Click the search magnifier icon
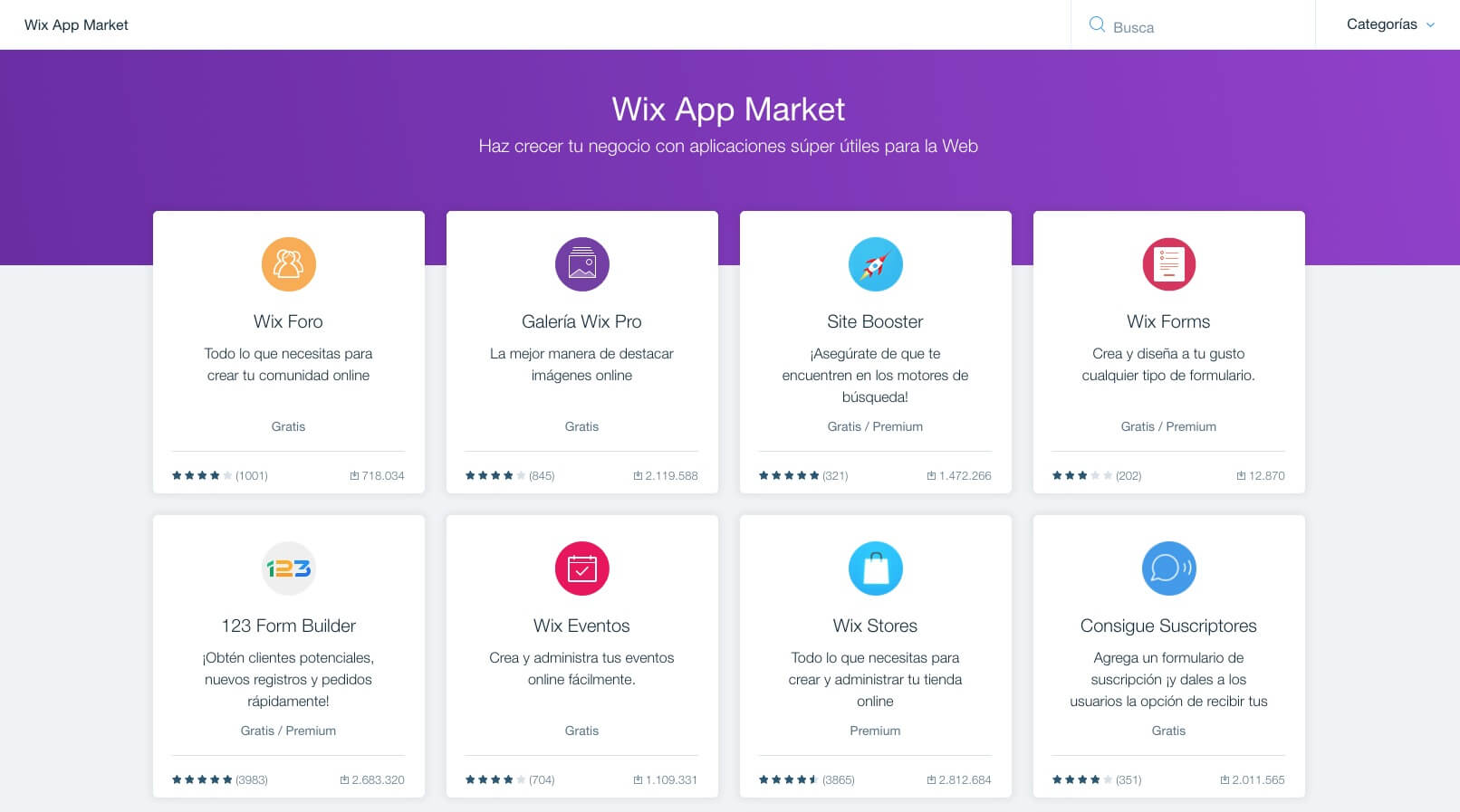Viewport: 1460px width, 812px height. point(1097,24)
